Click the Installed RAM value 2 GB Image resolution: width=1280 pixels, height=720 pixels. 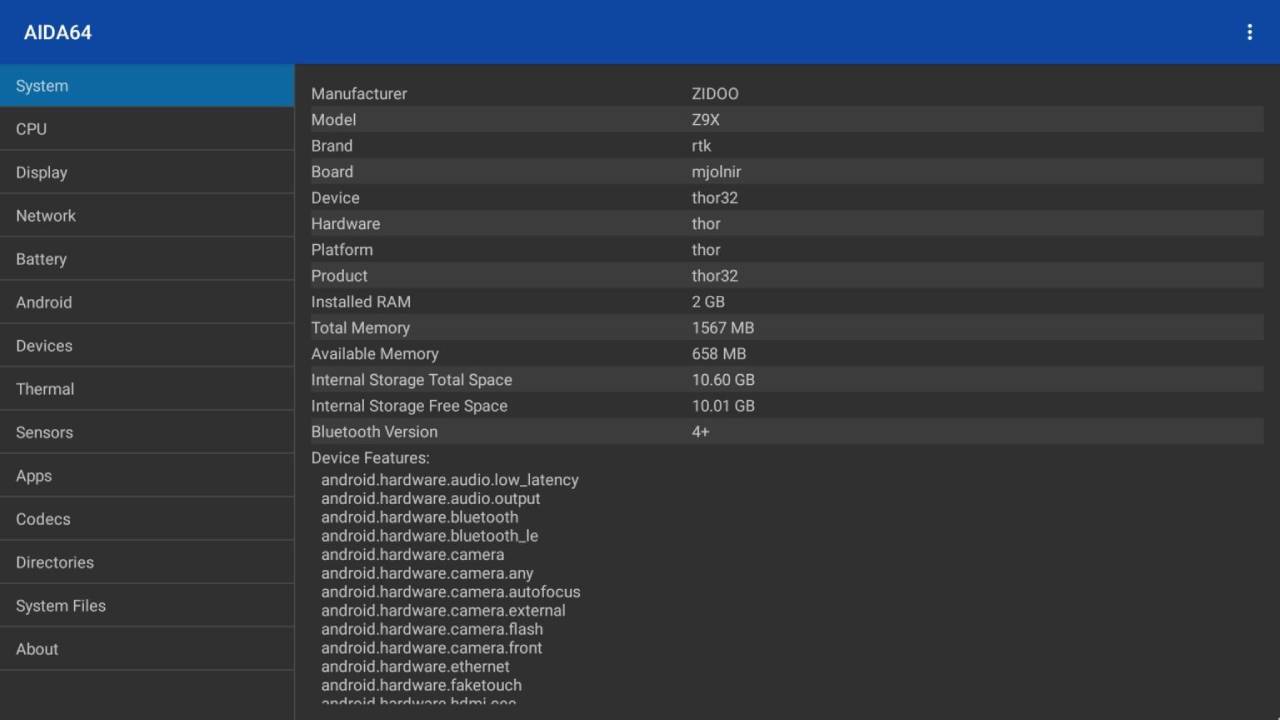(708, 302)
